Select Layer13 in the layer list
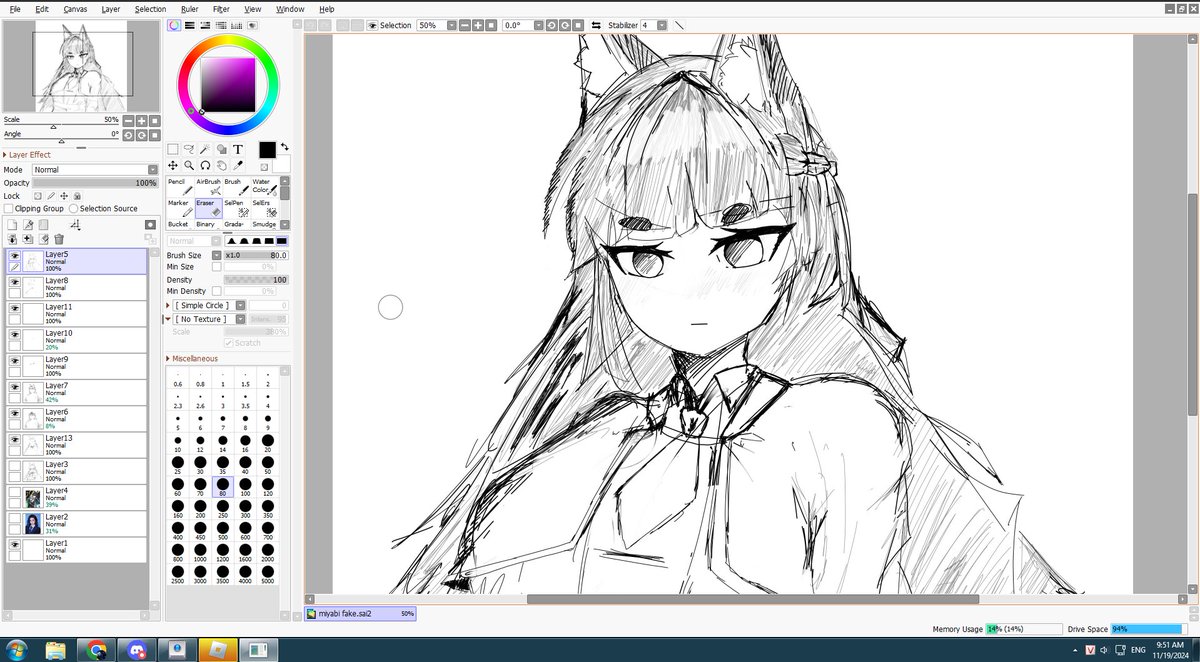 [77, 445]
